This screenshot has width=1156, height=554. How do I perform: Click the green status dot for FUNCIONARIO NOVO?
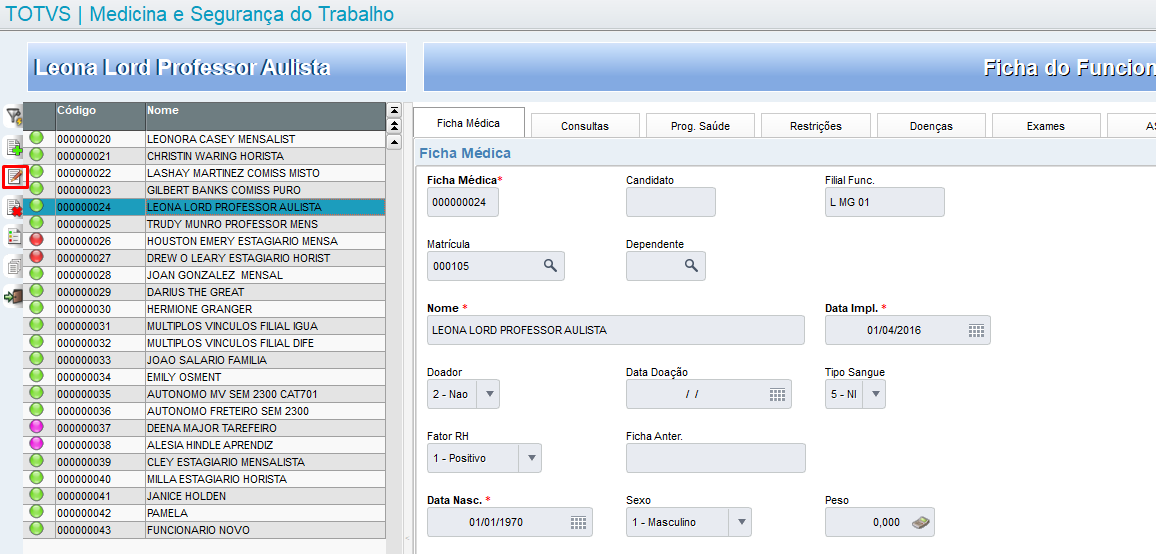(36, 528)
